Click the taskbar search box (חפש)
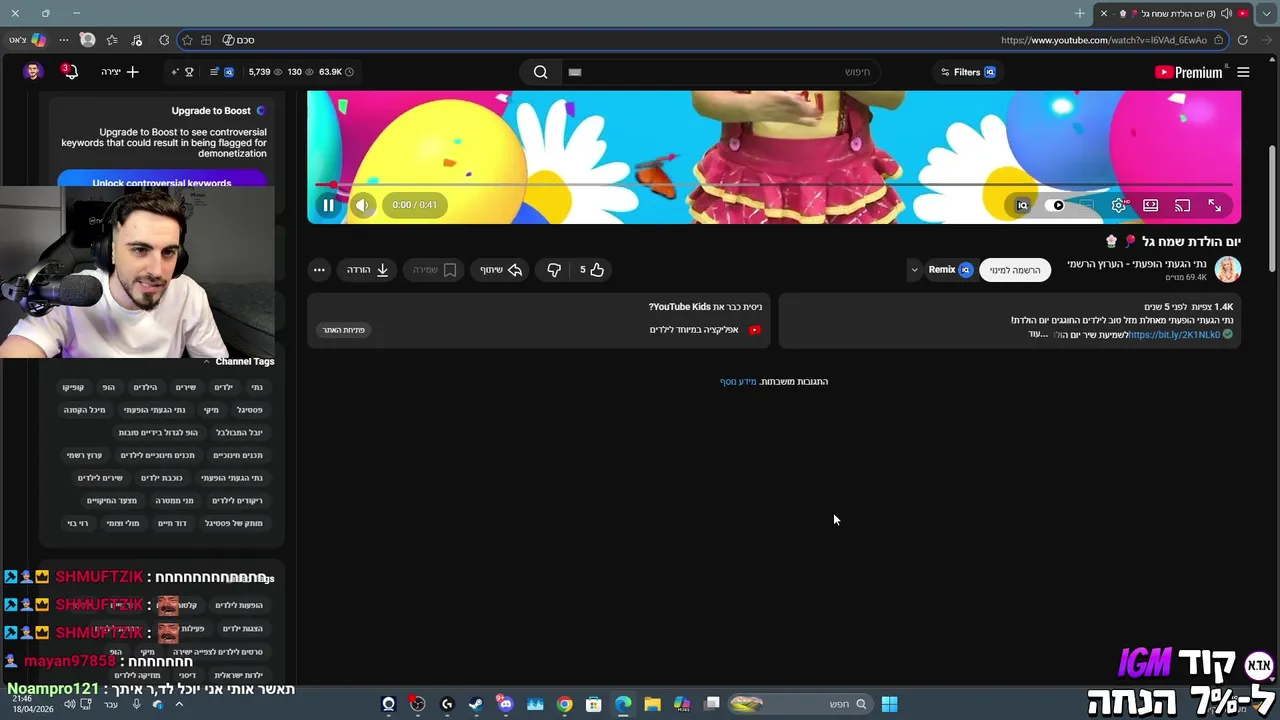This screenshot has height=720, width=1280. coord(798,704)
